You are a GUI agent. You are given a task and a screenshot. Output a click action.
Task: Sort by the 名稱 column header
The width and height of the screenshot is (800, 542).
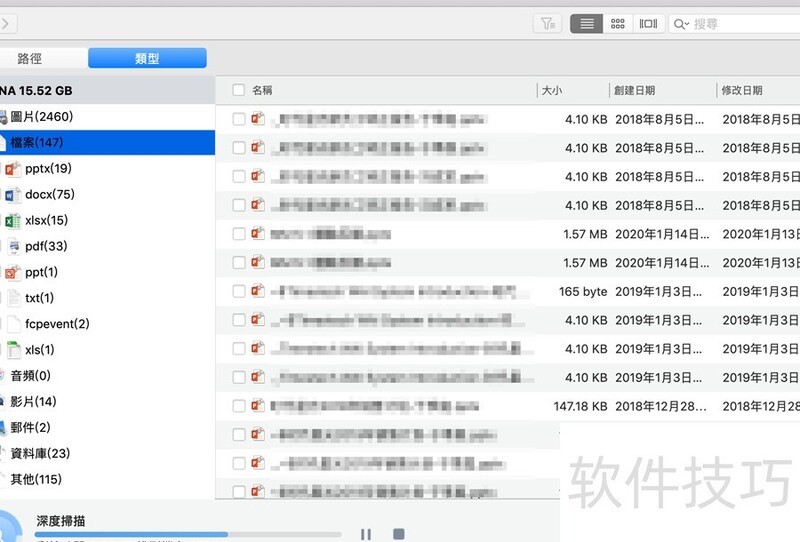tap(262, 90)
